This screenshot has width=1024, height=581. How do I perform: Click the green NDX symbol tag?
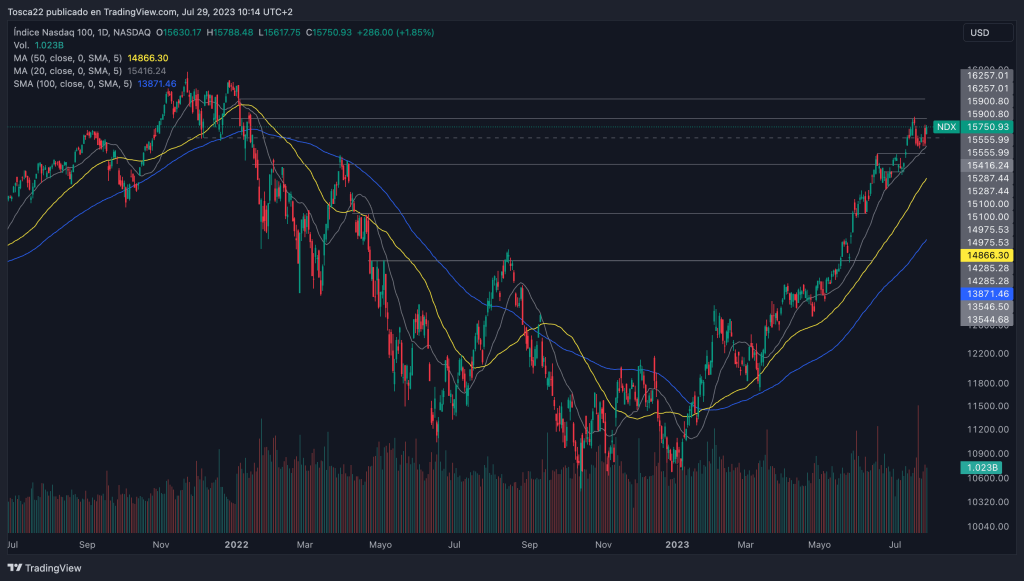[946, 127]
